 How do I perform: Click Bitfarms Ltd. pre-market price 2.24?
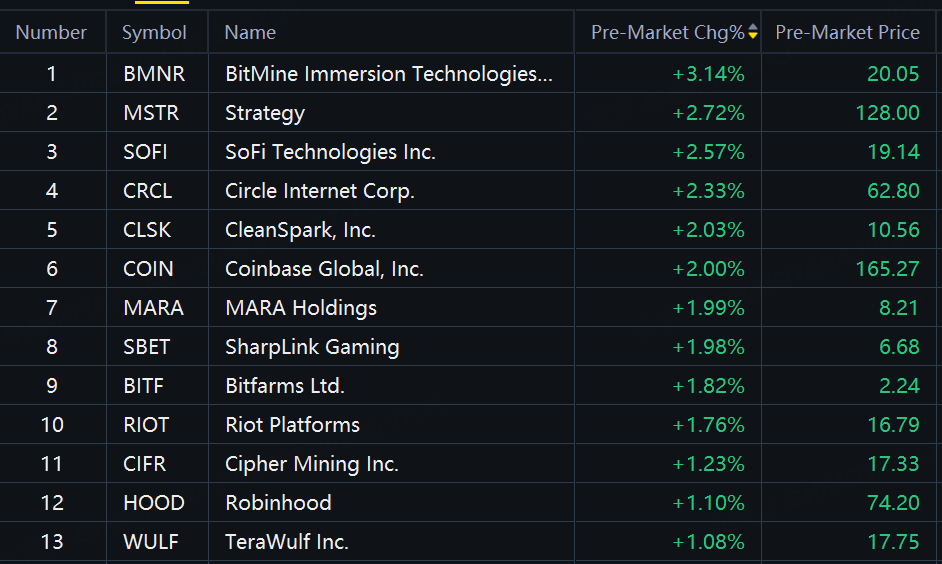click(x=899, y=386)
